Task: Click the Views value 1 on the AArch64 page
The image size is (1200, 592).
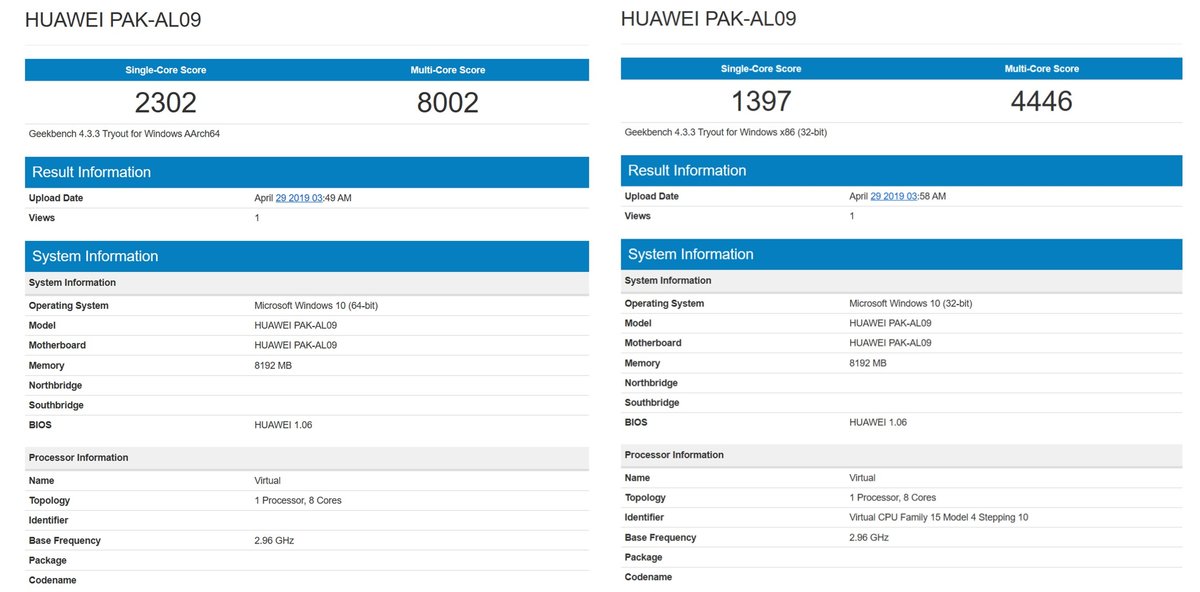Action: [x=257, y=218]
